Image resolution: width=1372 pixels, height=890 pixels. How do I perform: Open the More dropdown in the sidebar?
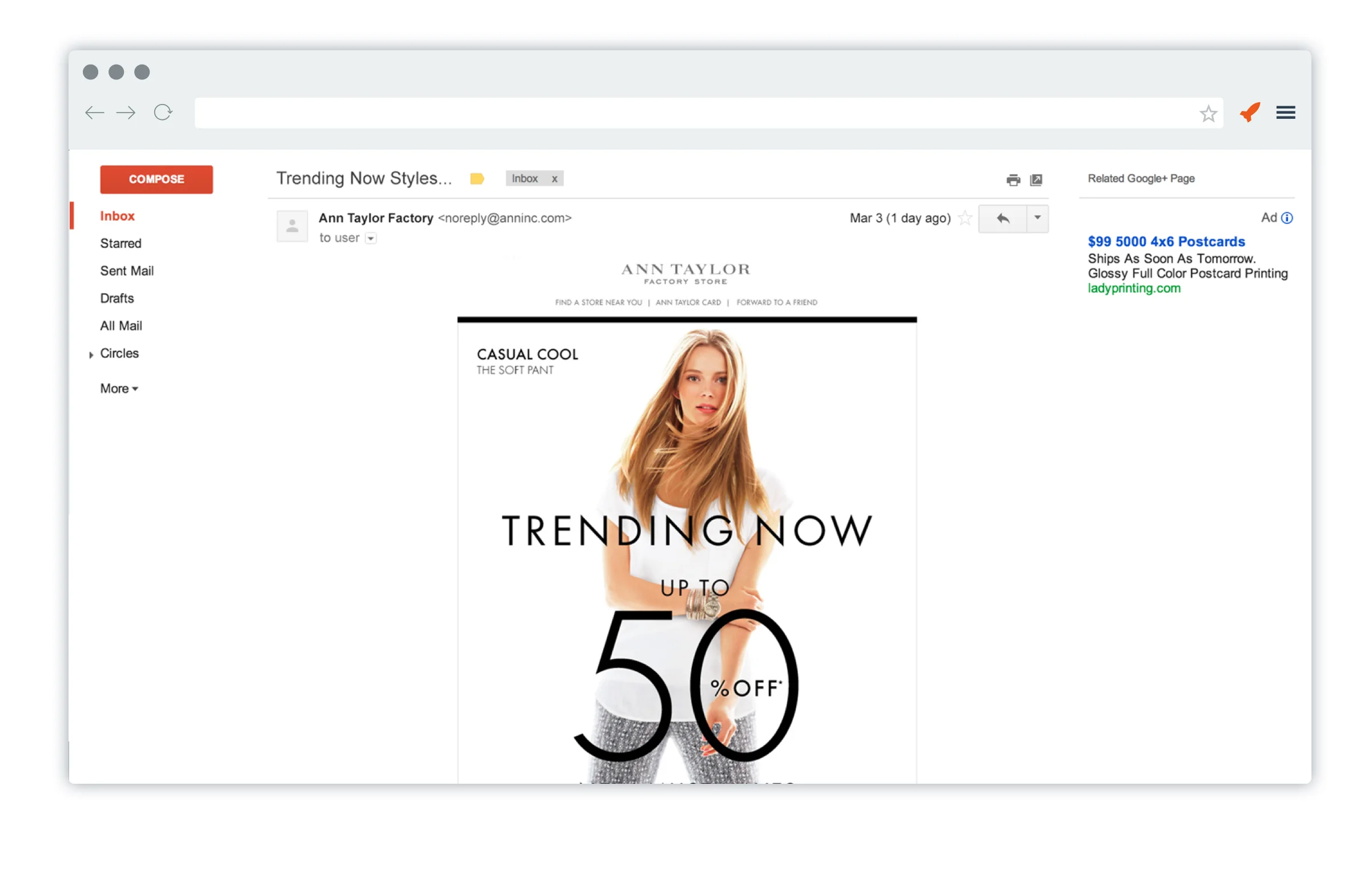(x=119, y=388)
